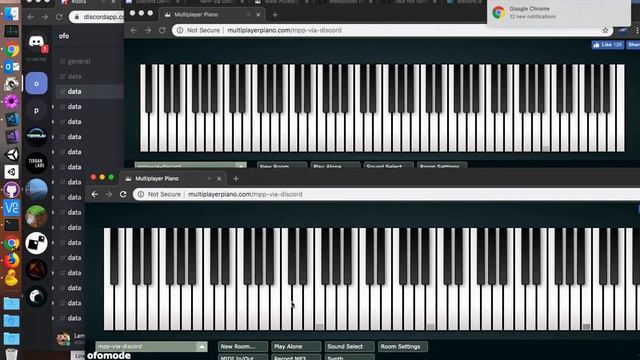The width and height of the screenshot is (640, 360).
Task: Open Terminal from the dock
Action: (11, 225)
